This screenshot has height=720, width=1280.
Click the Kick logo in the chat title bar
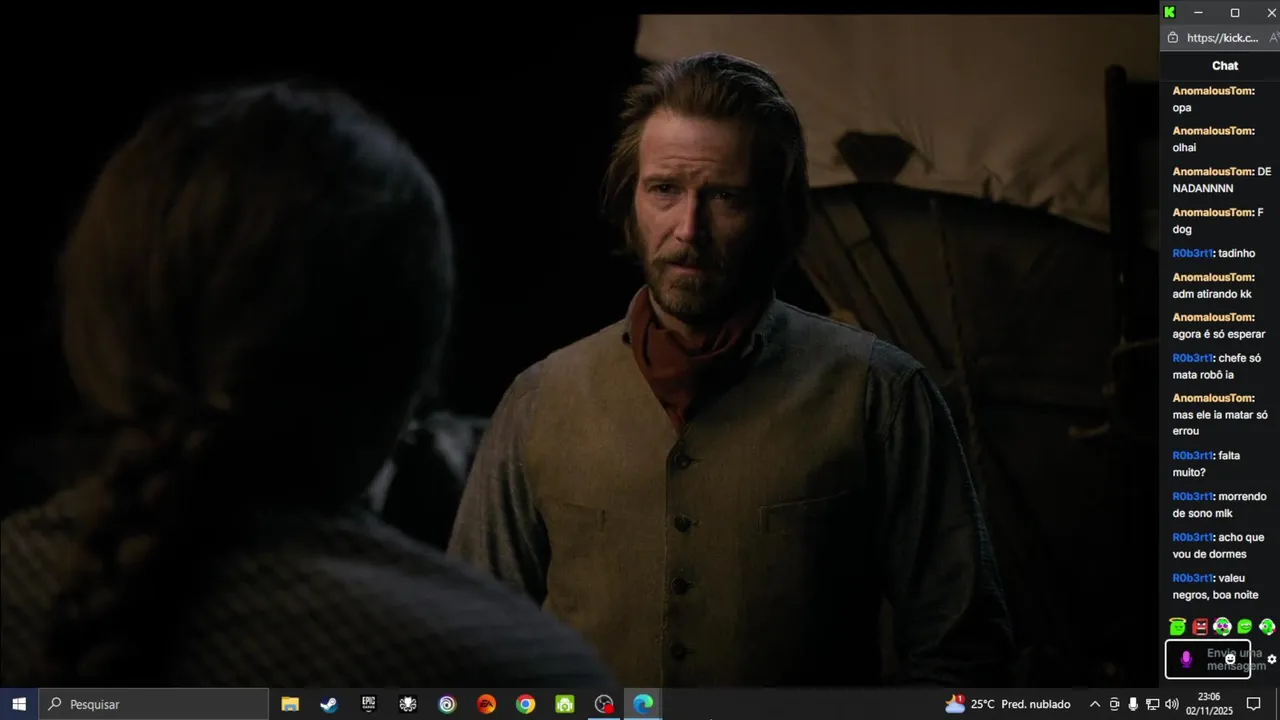[1169, 12]
